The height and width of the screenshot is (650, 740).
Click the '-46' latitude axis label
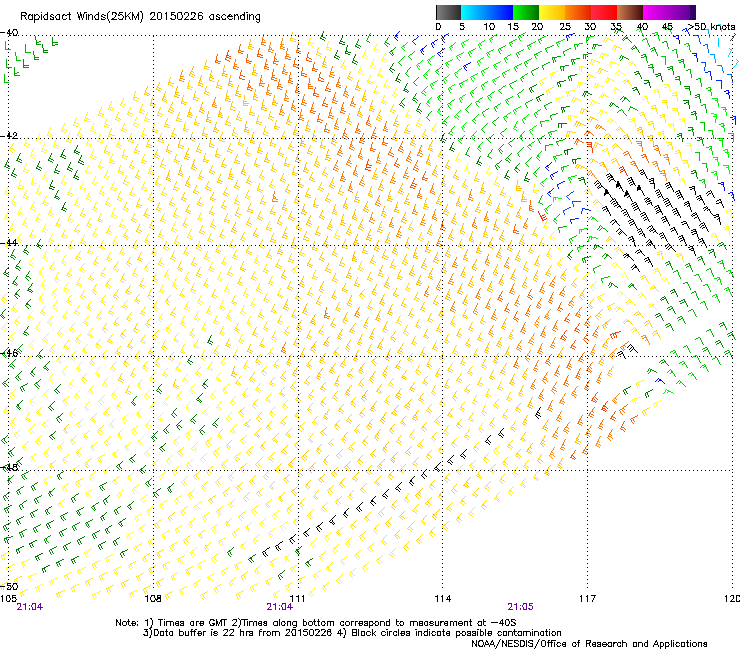pyautogui.click(x=9, y=353)
